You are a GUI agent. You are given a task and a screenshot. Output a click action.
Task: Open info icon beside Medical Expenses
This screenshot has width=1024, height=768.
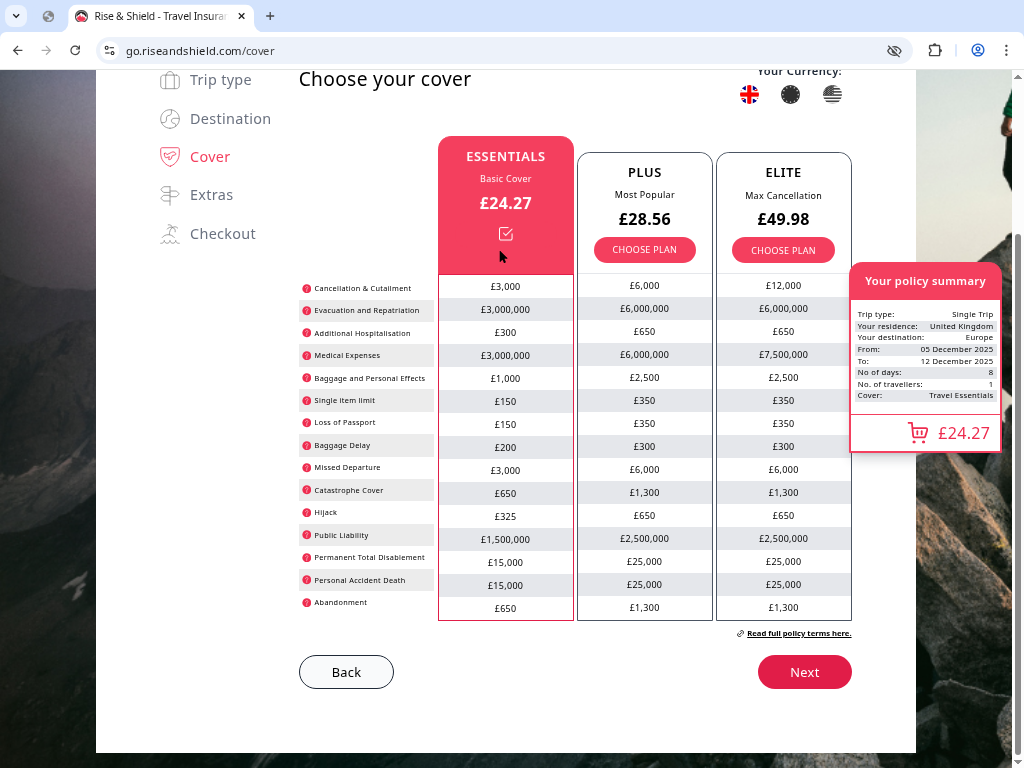(x=305, y=355)
